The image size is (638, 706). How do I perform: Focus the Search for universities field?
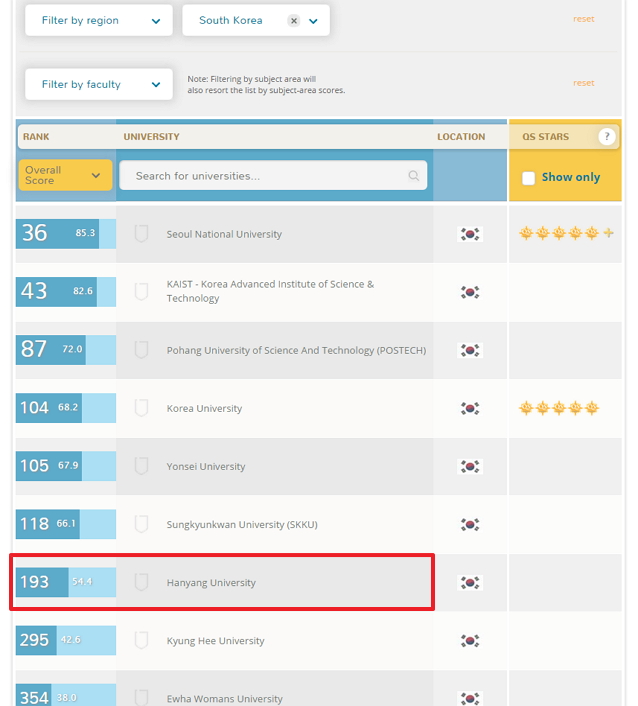pos(273,176)
